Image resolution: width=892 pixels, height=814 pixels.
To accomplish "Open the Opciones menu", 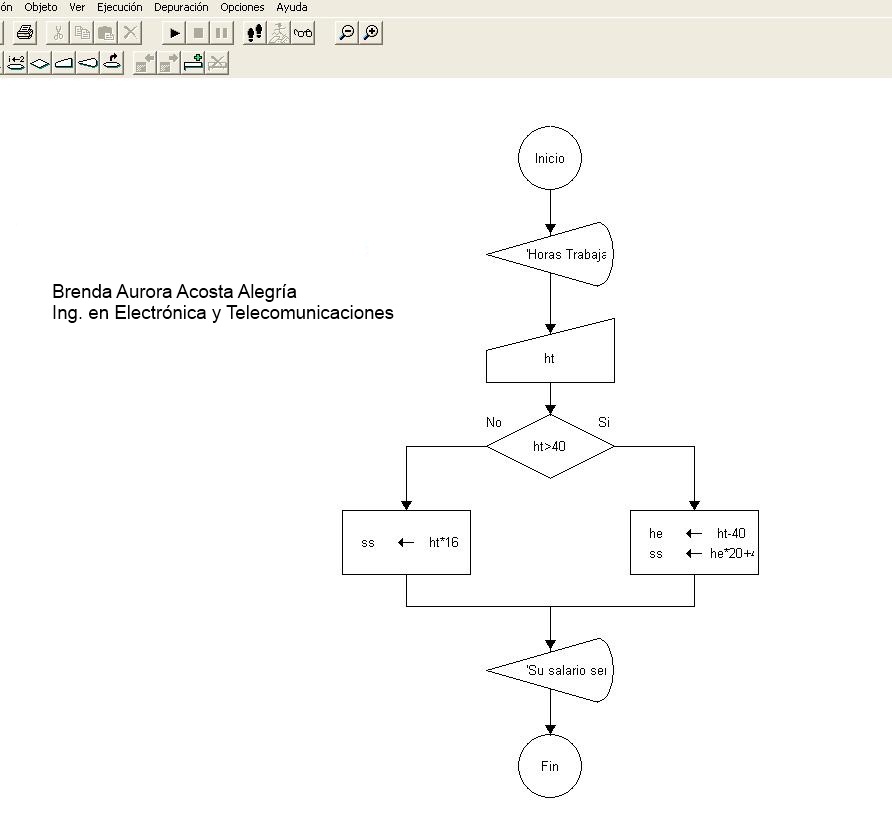I will coord(242,7).
